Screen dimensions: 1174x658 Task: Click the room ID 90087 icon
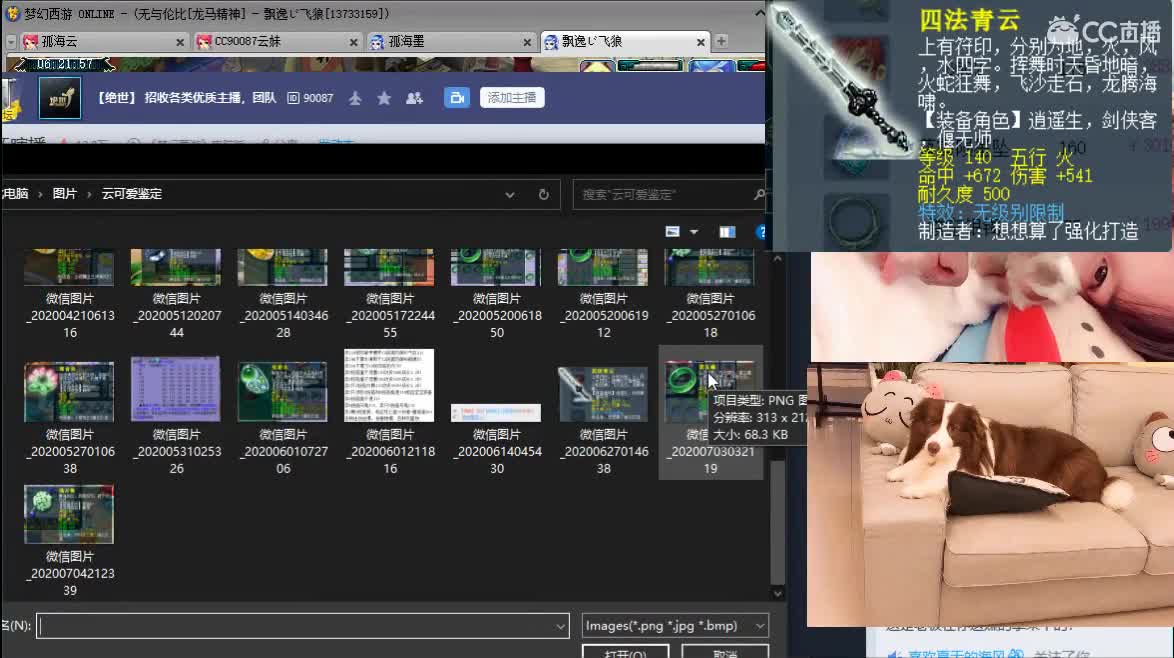[x=294, y=98]
